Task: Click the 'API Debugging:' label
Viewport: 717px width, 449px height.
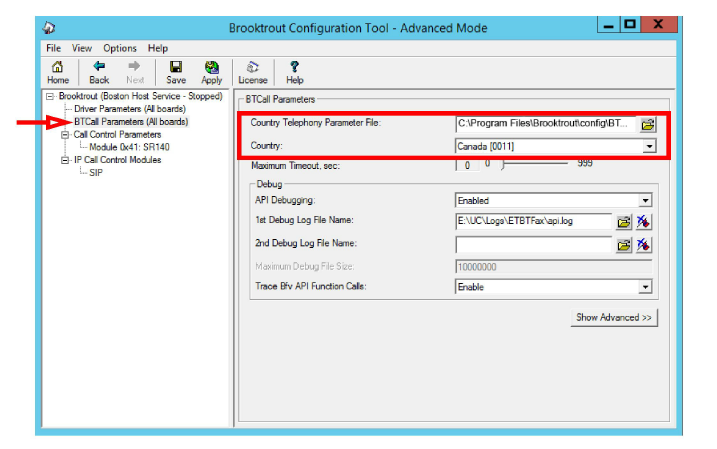Action: click(x=285, y=200)
